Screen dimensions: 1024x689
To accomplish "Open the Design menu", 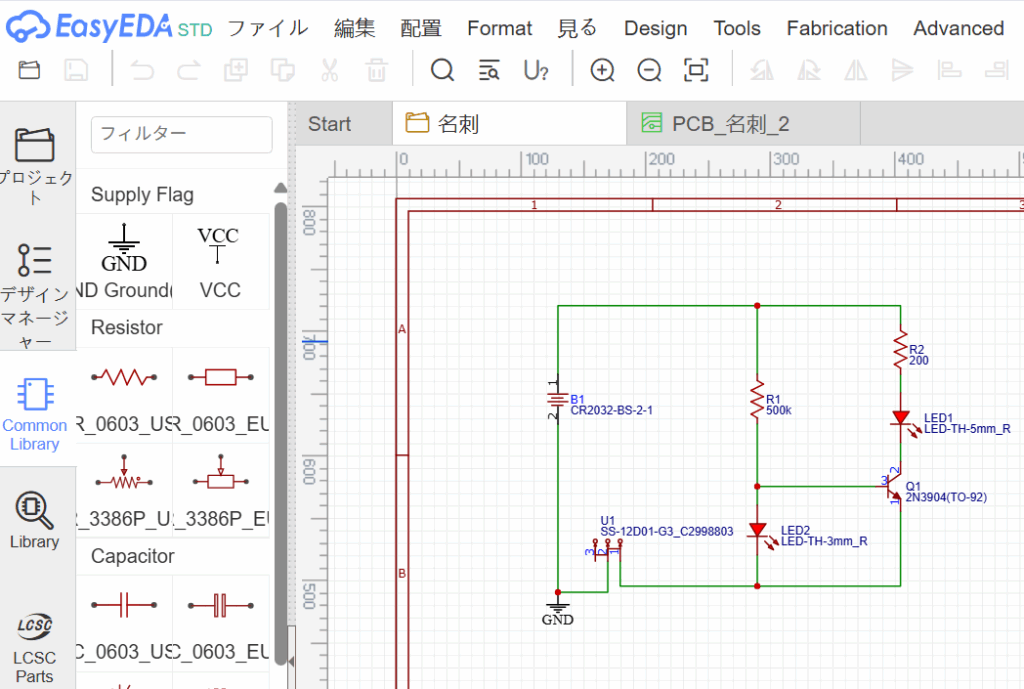I will click(655, 28).
